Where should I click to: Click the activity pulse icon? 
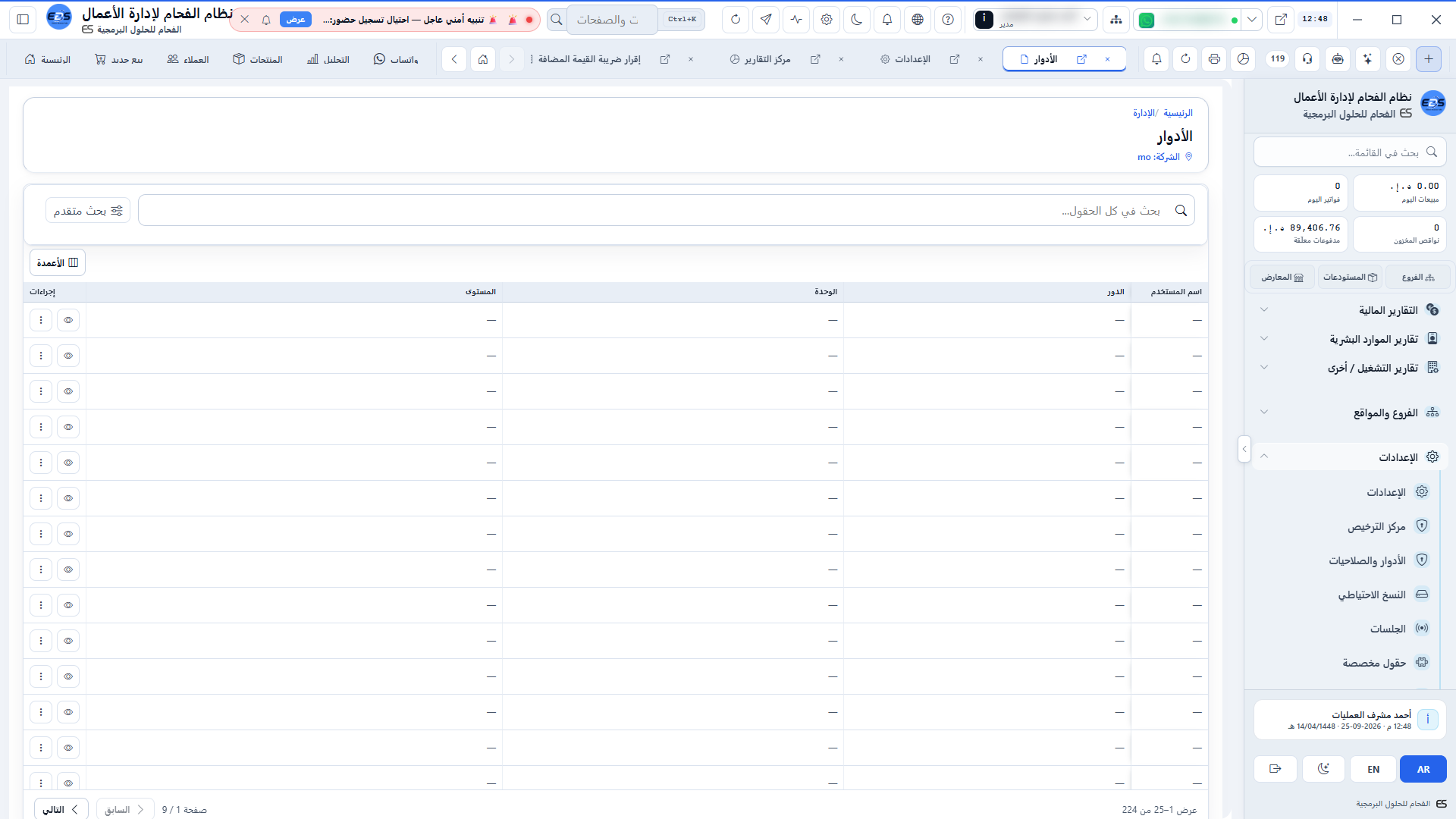point(796,20)
